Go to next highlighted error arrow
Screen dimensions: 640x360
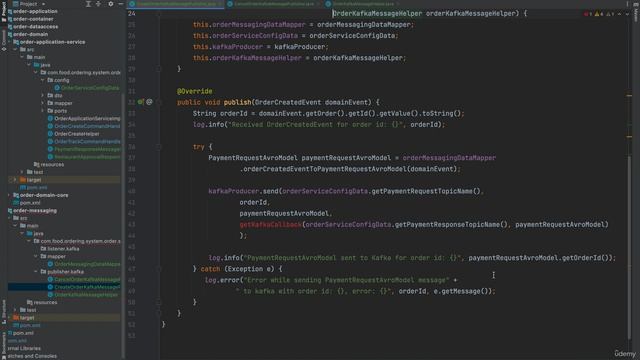627,14
